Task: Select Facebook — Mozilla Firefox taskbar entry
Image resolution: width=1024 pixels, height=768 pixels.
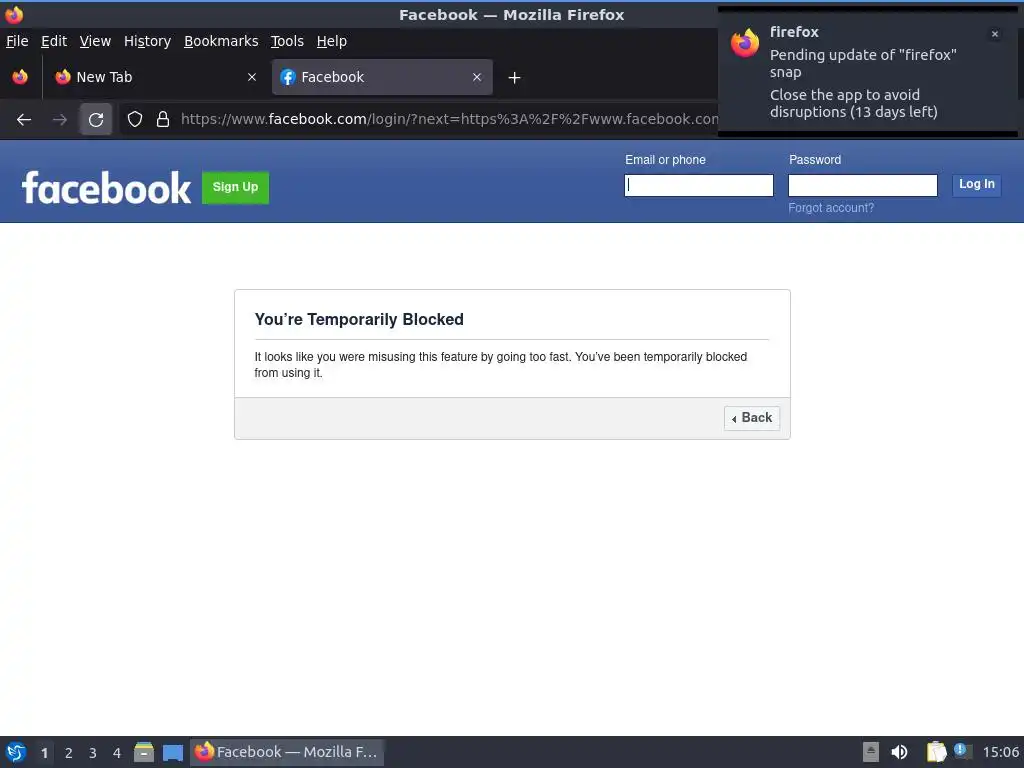Action: click(287, 752)
